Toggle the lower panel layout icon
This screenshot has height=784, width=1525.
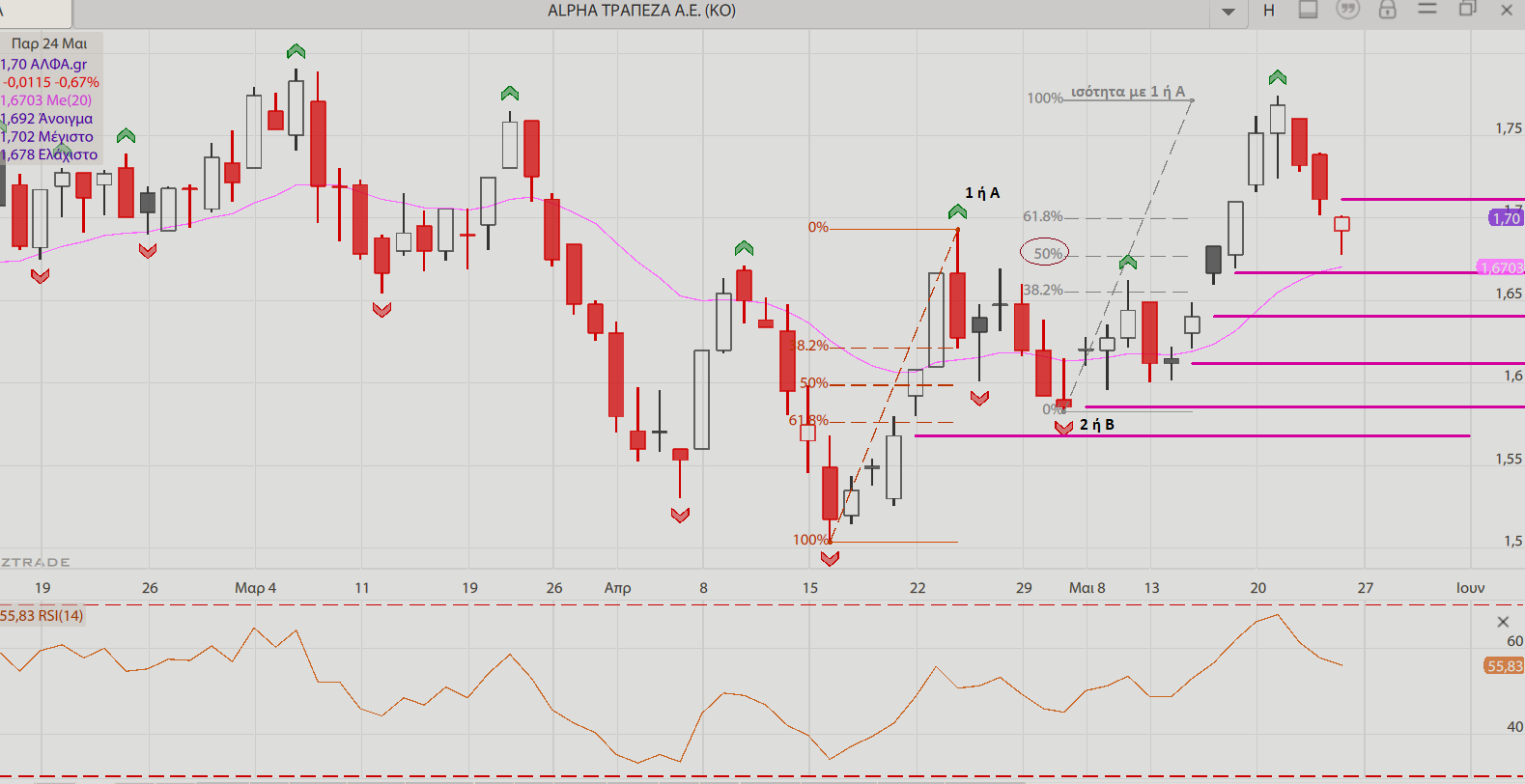point(1309,10)
